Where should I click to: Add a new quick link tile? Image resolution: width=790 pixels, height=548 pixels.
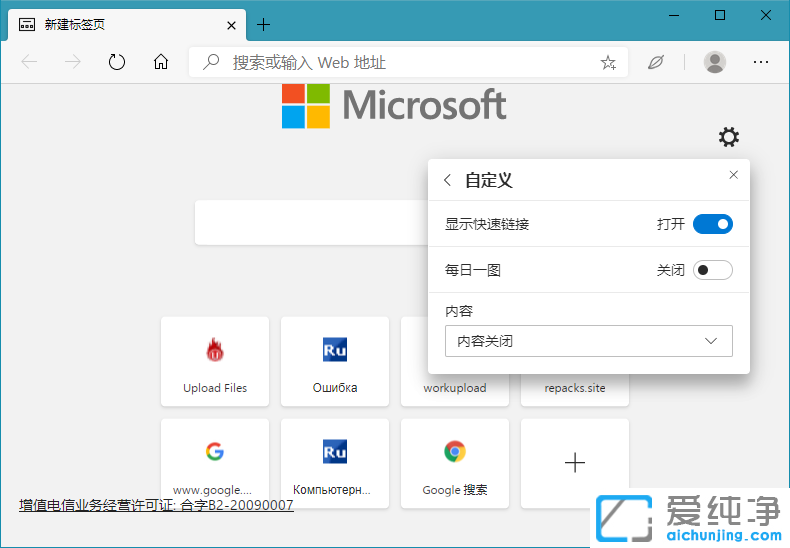(575, 463)
